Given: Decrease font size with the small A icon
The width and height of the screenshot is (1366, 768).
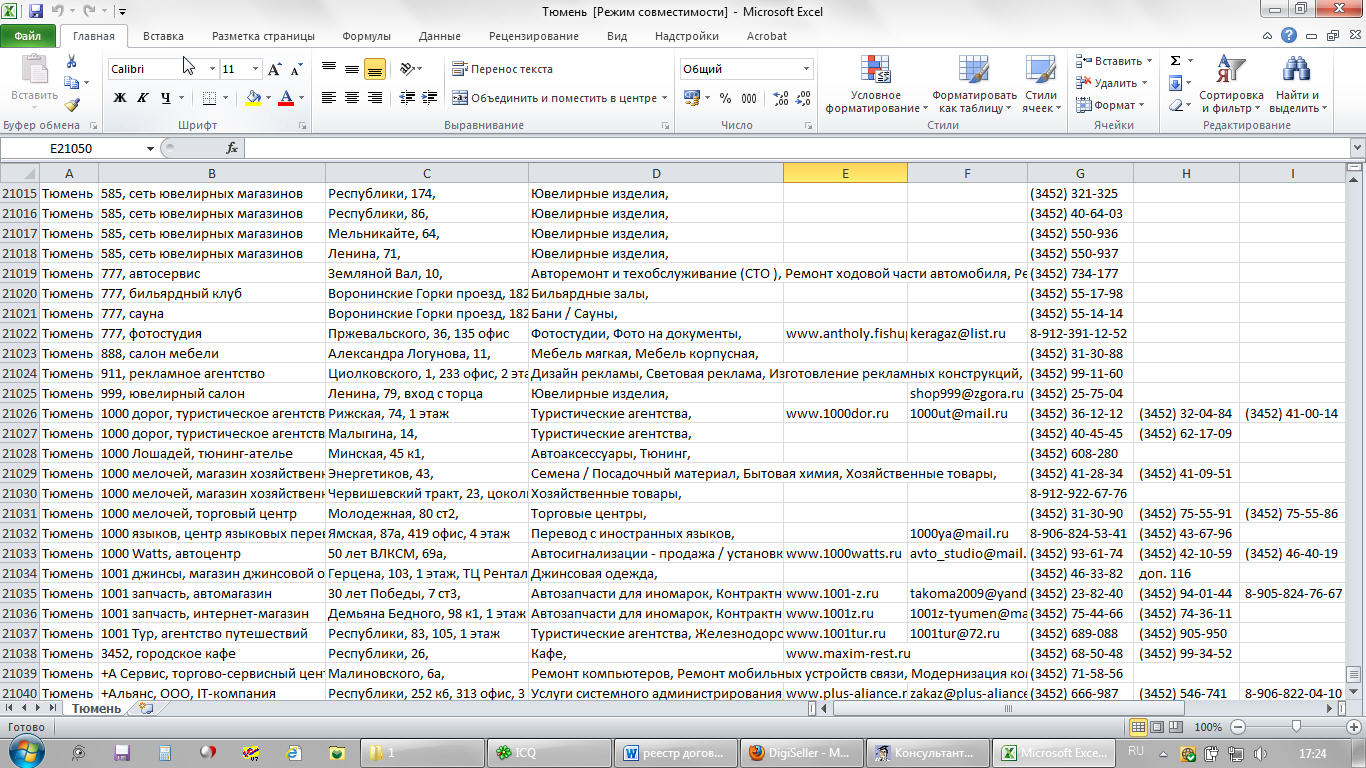Looking at the screenshot, I should tap(296, 69).
